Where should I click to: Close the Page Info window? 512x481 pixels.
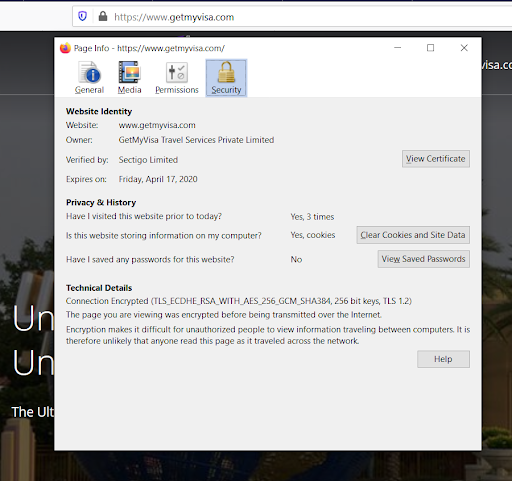click(464, 48)
